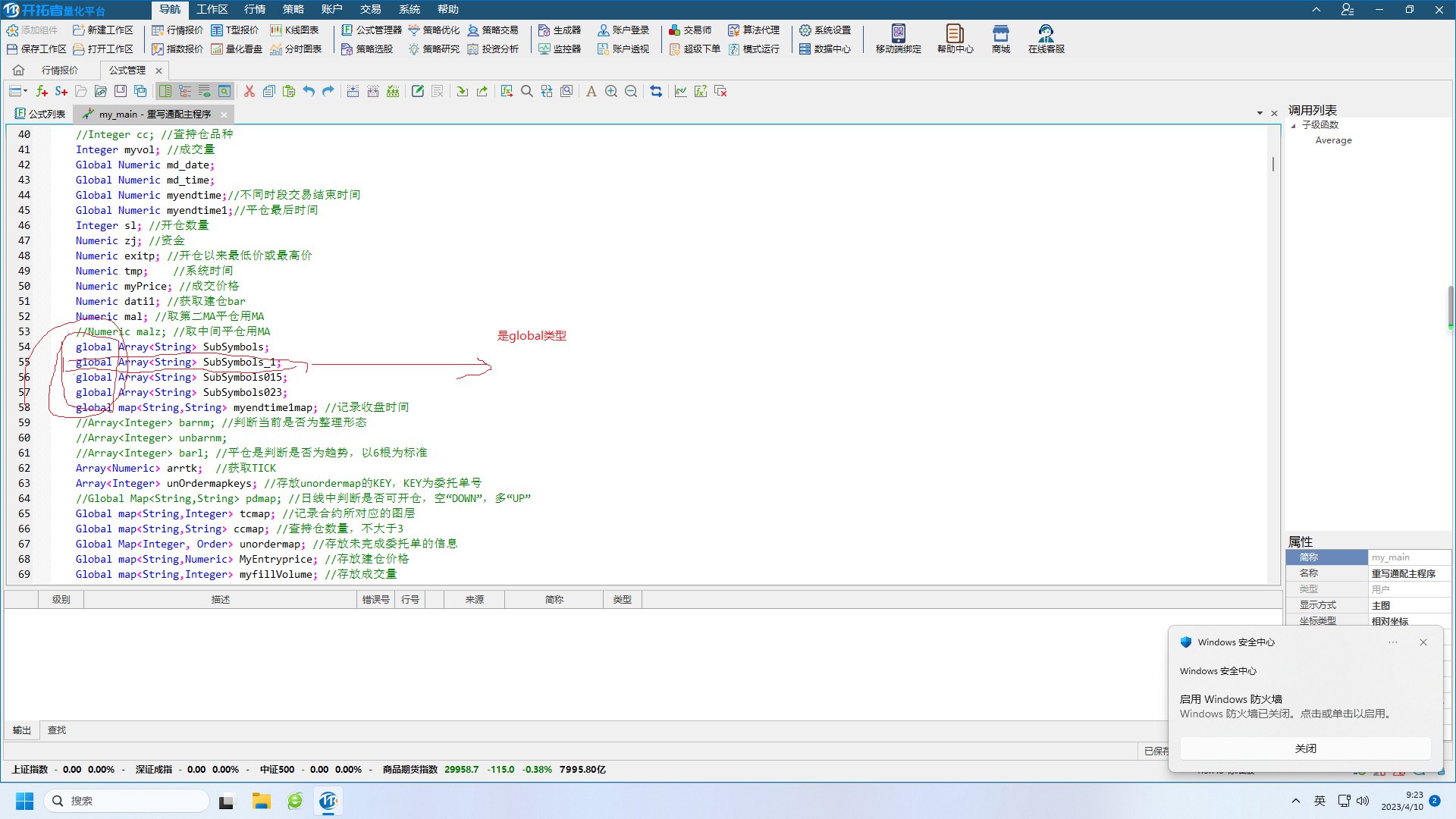Switch to the 查找 tab at bottom
The width and height of the screenshot is (1456, 819).
point(57,730)
